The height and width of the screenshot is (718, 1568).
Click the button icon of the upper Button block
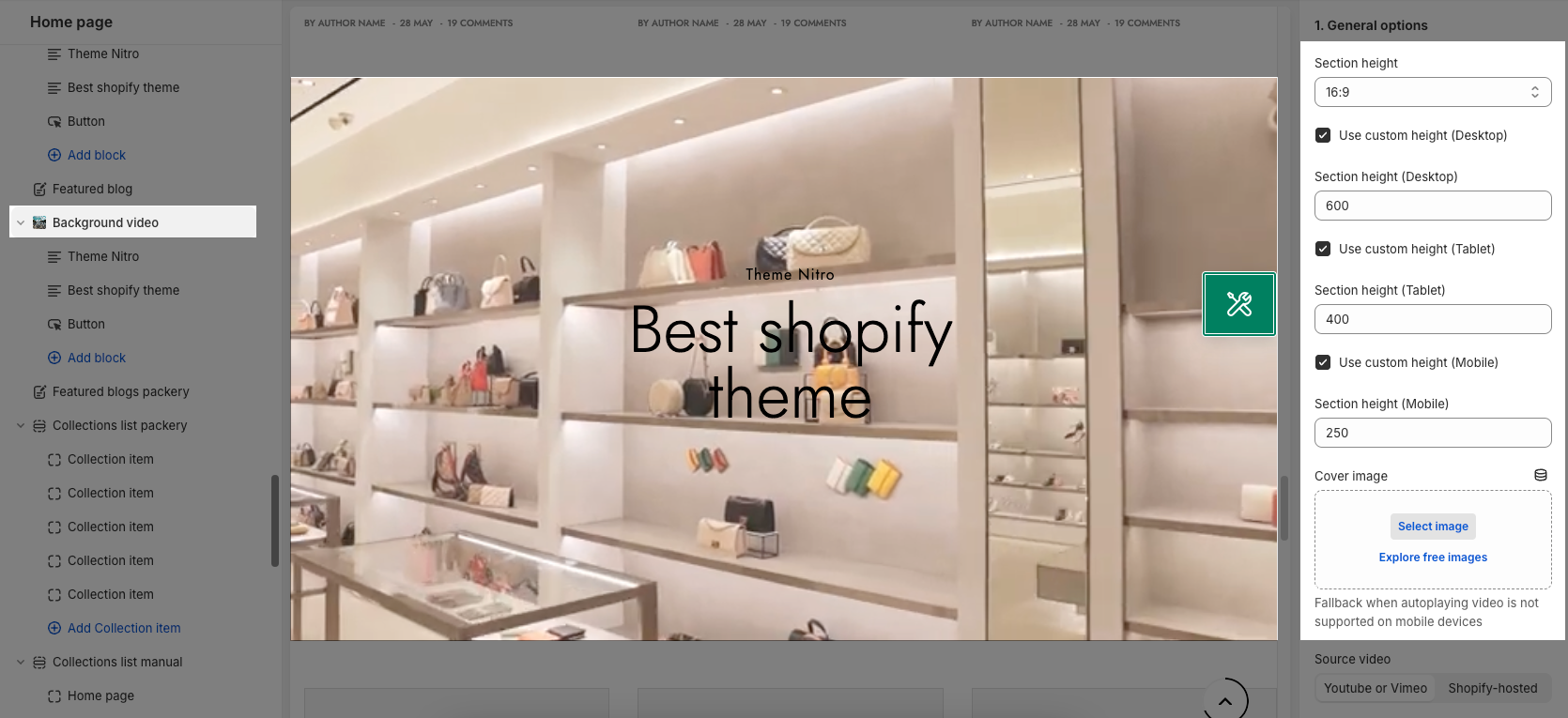tap(54, 122)
